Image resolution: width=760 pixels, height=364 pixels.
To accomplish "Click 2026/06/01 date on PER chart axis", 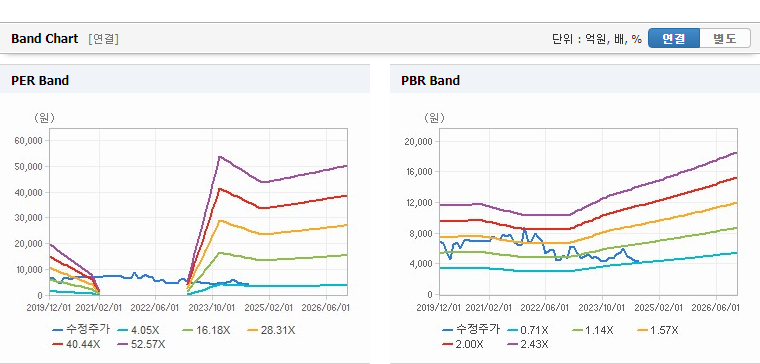I will [x=326, y=307].
